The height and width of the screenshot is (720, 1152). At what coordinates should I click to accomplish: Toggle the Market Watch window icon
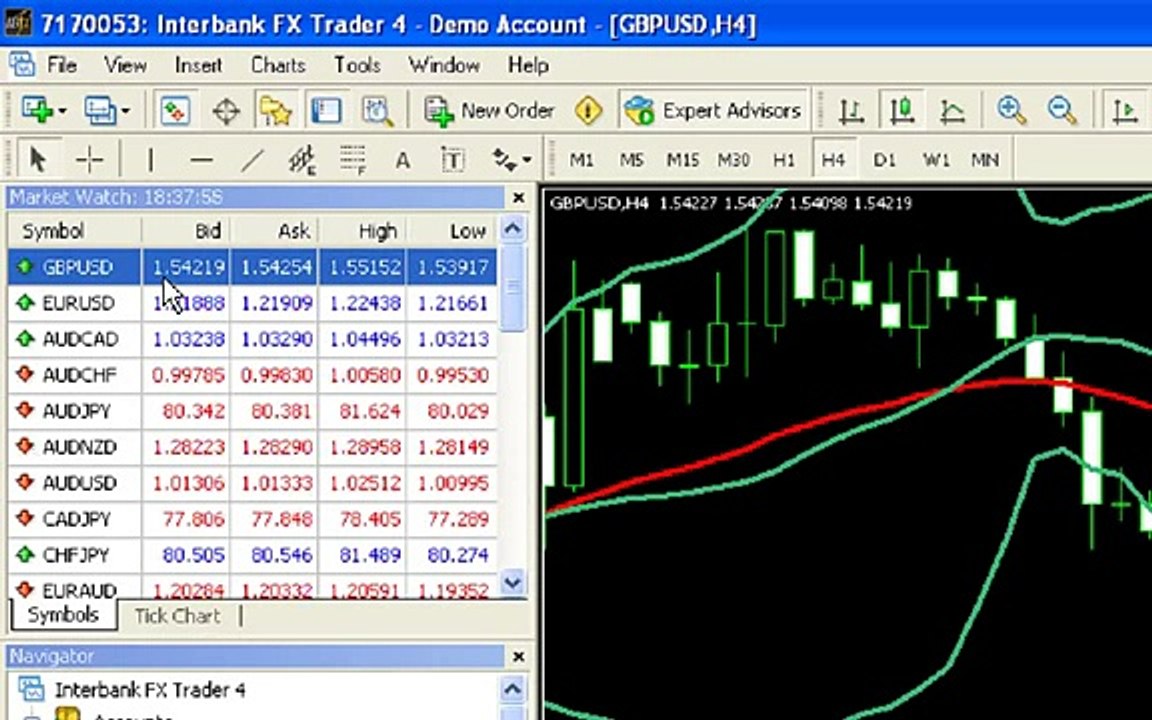(175, 111)
